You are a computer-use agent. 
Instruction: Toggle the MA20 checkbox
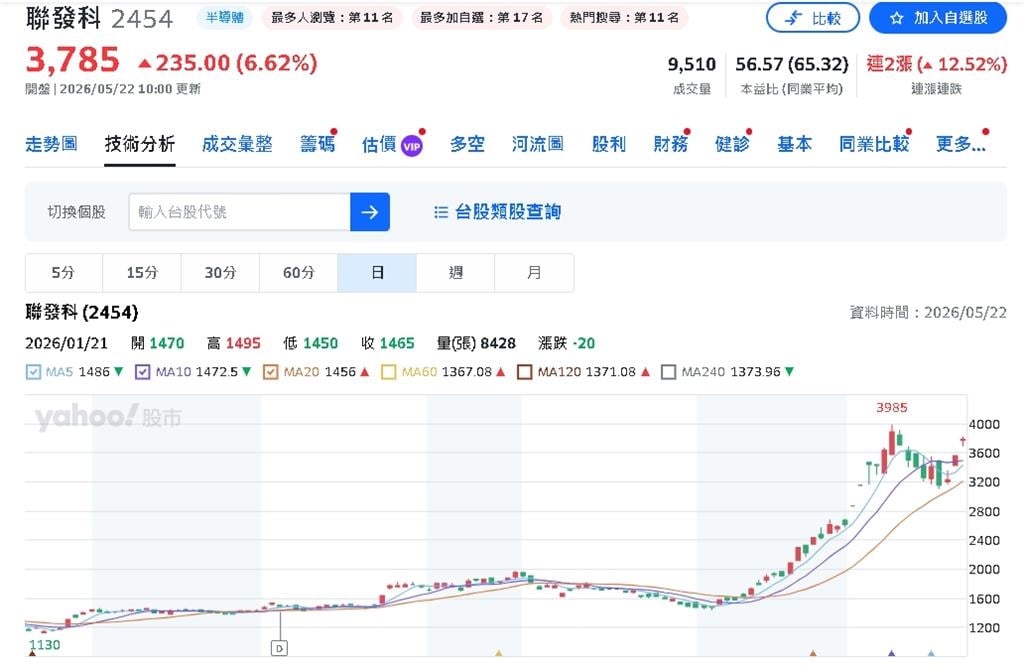click(270, 372)
